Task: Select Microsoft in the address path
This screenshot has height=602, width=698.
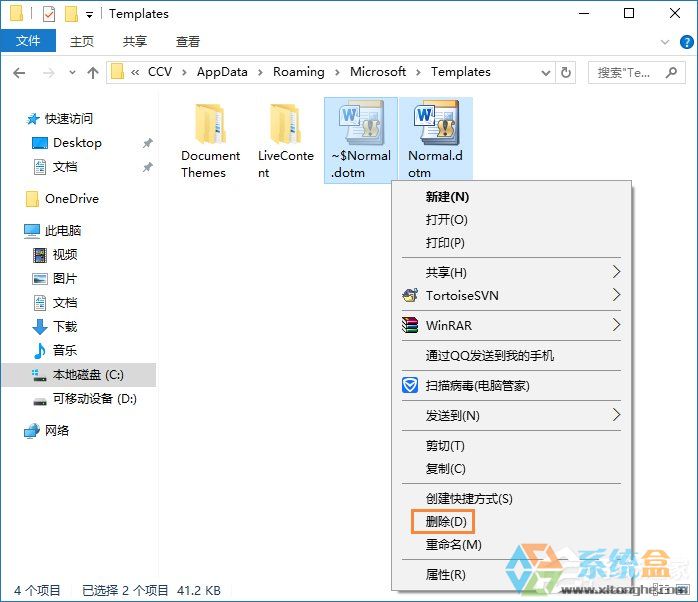Action: 378,72
